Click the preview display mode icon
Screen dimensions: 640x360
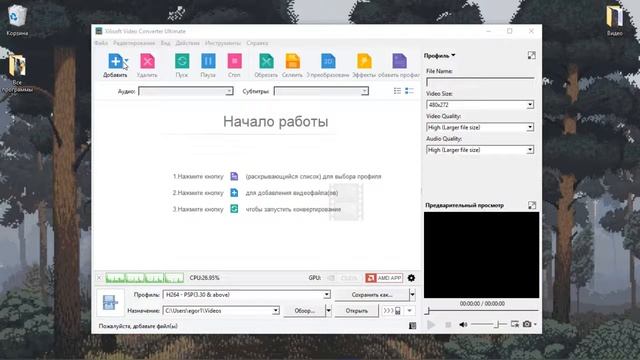(x=515, y=324)
